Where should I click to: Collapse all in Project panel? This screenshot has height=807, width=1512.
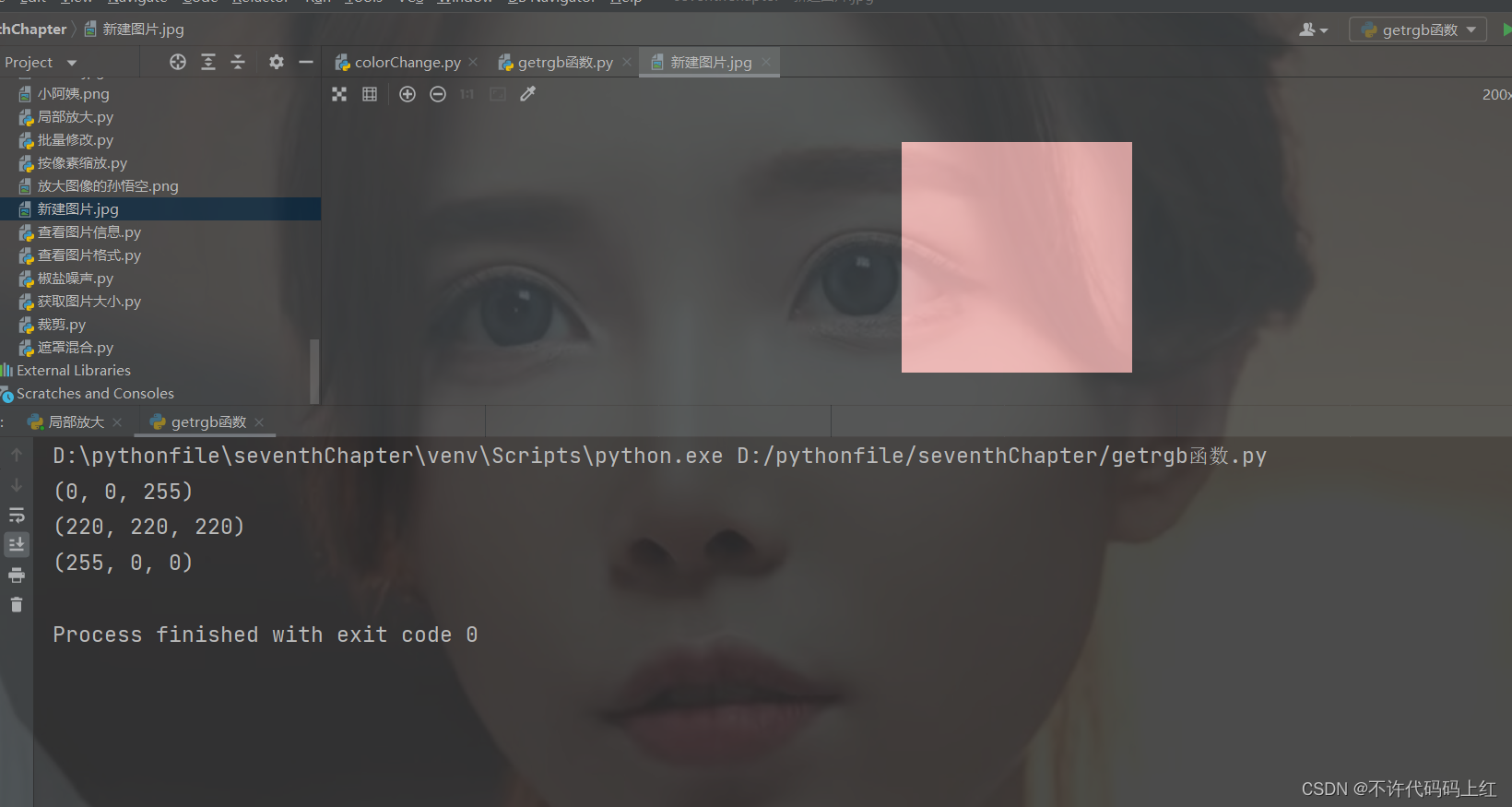(238, 62)
